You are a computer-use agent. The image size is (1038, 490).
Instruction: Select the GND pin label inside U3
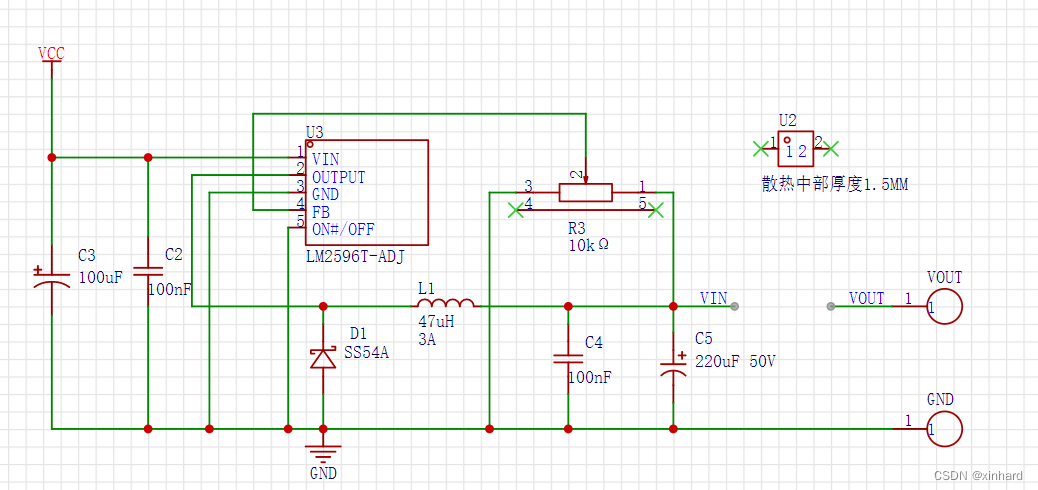point(326,195)
